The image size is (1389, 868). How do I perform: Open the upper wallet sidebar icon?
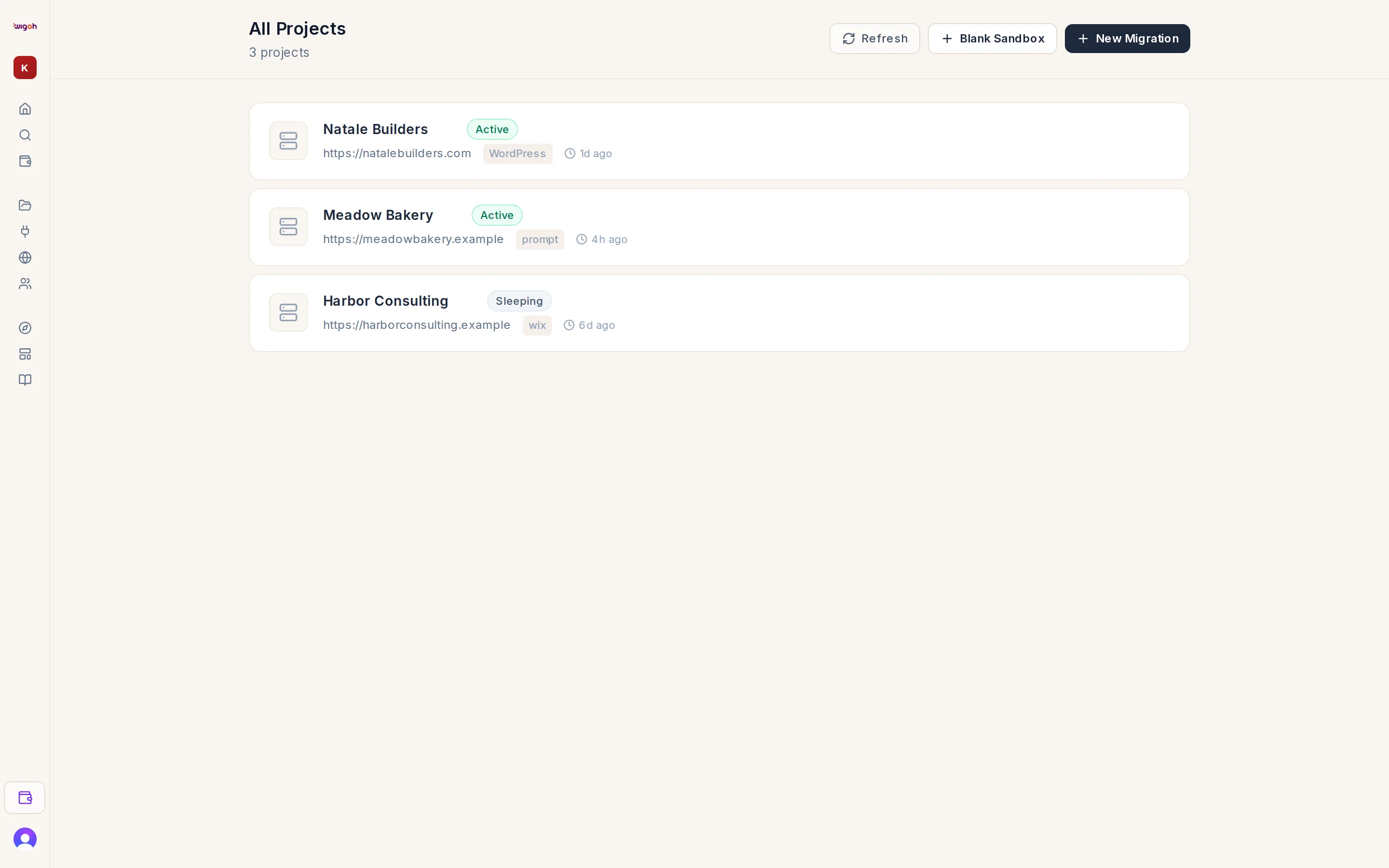tap(25, 162)
